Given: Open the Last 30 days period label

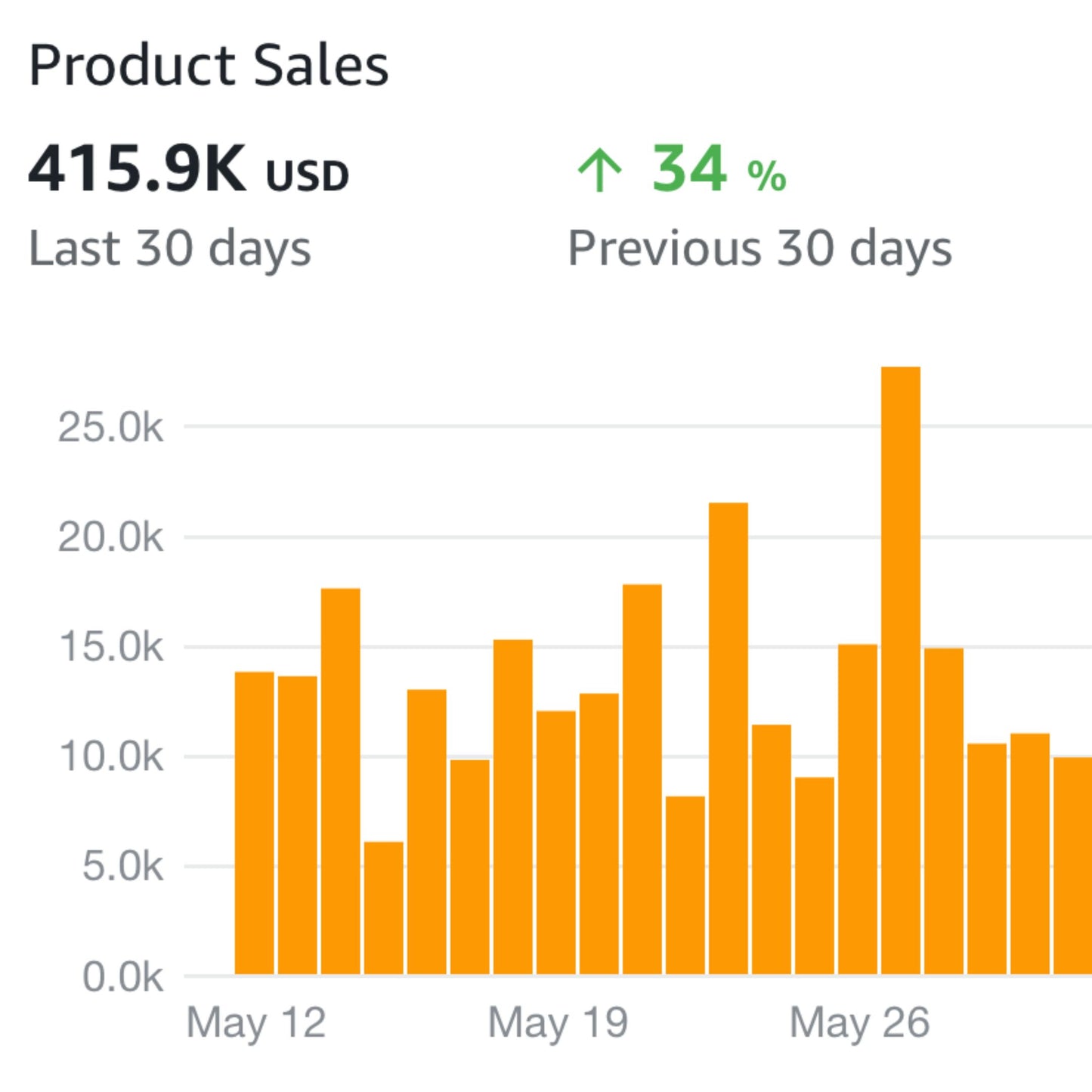Looking at the screenshot, I should [x=170, y=249].
